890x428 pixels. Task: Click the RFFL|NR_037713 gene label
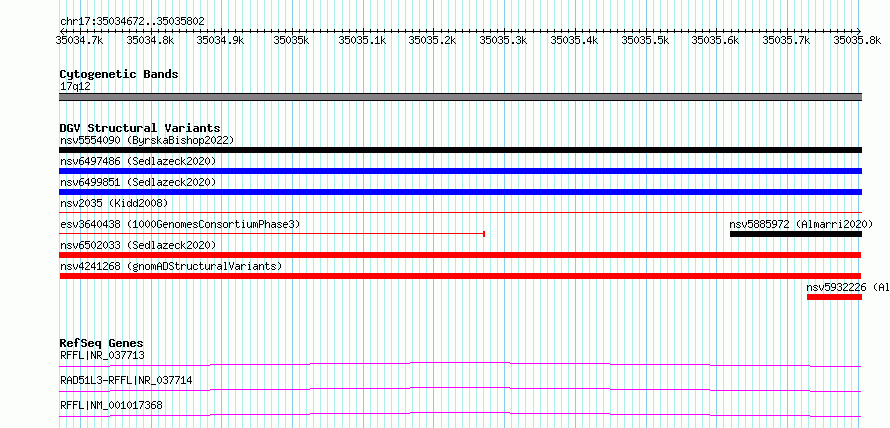[102, 356]
